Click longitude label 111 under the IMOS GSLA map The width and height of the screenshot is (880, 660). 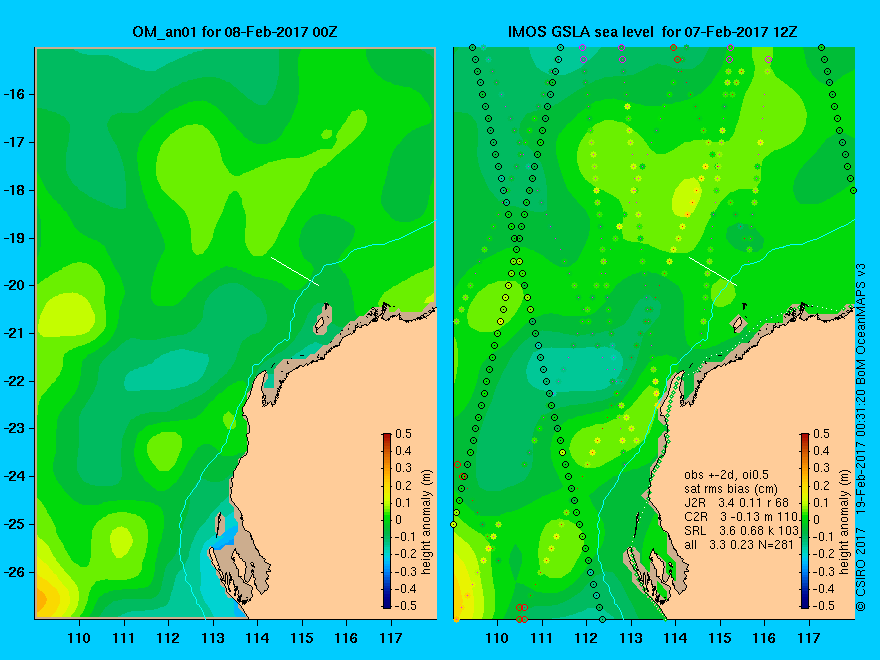coord(542,638)
